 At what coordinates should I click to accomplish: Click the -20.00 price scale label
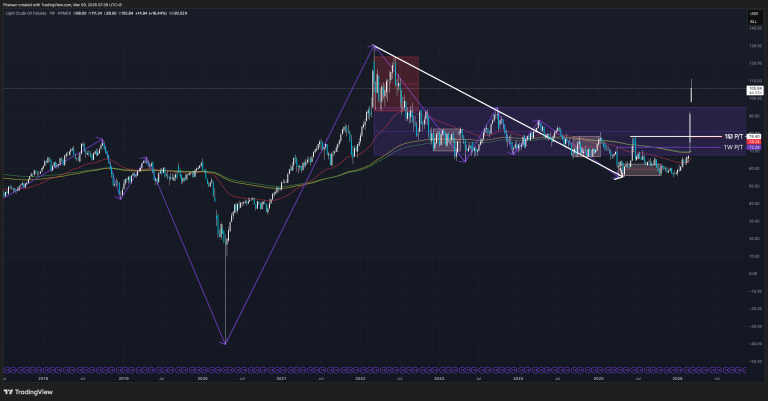click(755, 309)
